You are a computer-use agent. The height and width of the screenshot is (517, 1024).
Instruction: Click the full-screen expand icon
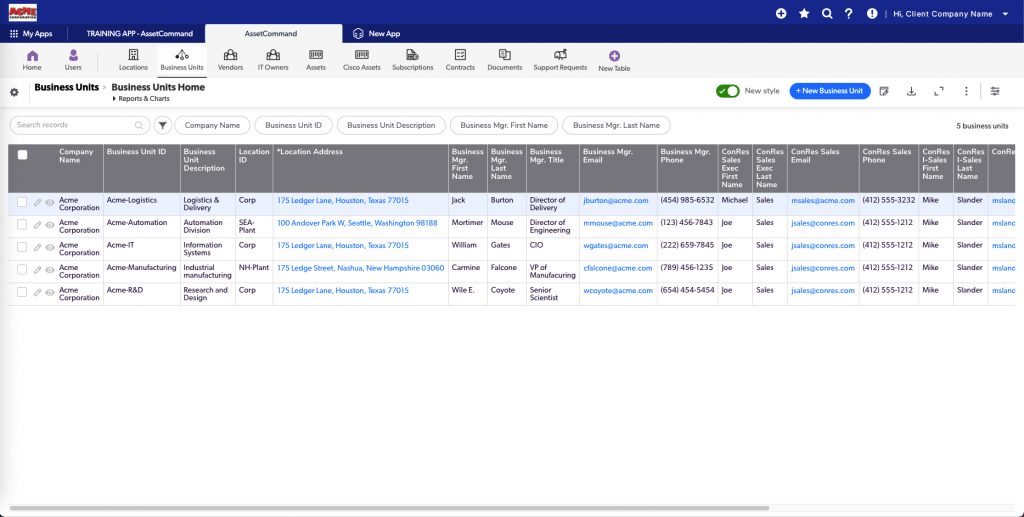[x=938, y=91]
